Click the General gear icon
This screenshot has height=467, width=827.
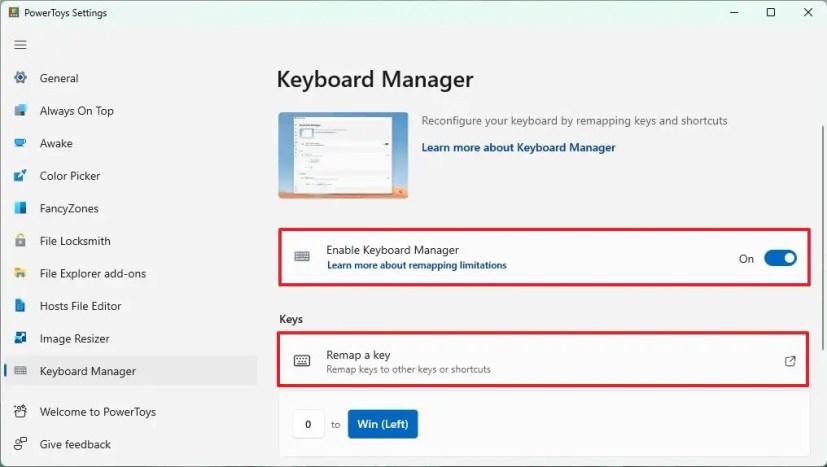pyautogui.click(x=20, y=78)
